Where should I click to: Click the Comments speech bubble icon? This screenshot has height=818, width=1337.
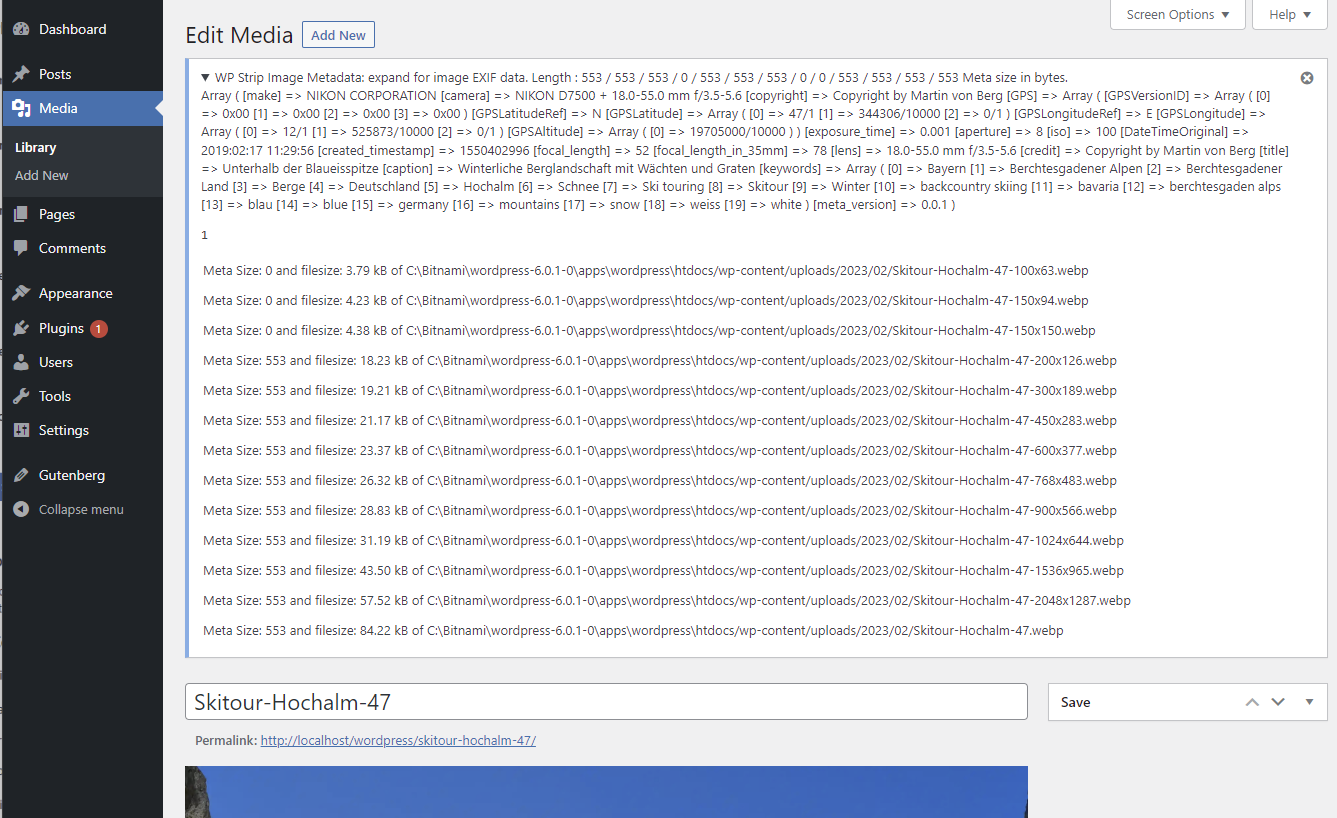click(x=21, y=248)
